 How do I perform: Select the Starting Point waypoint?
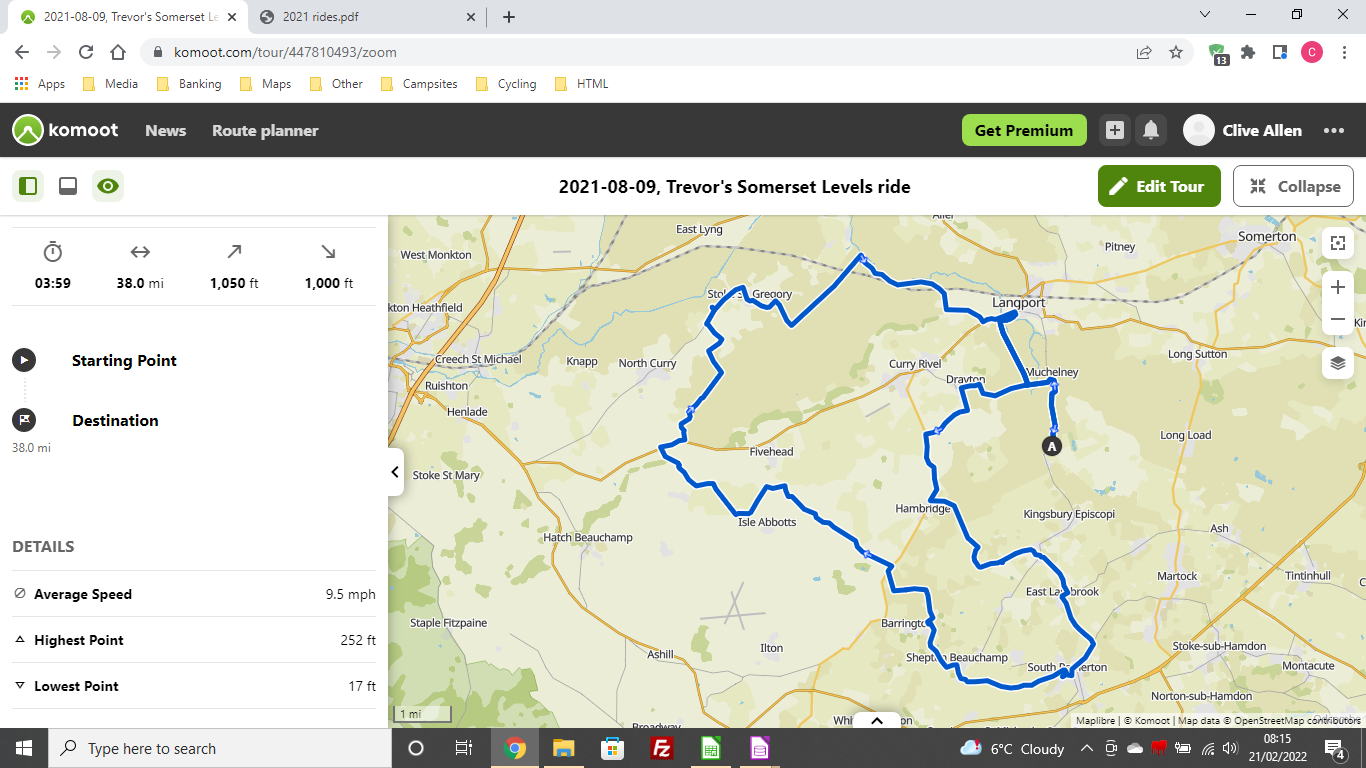(124, 361)
